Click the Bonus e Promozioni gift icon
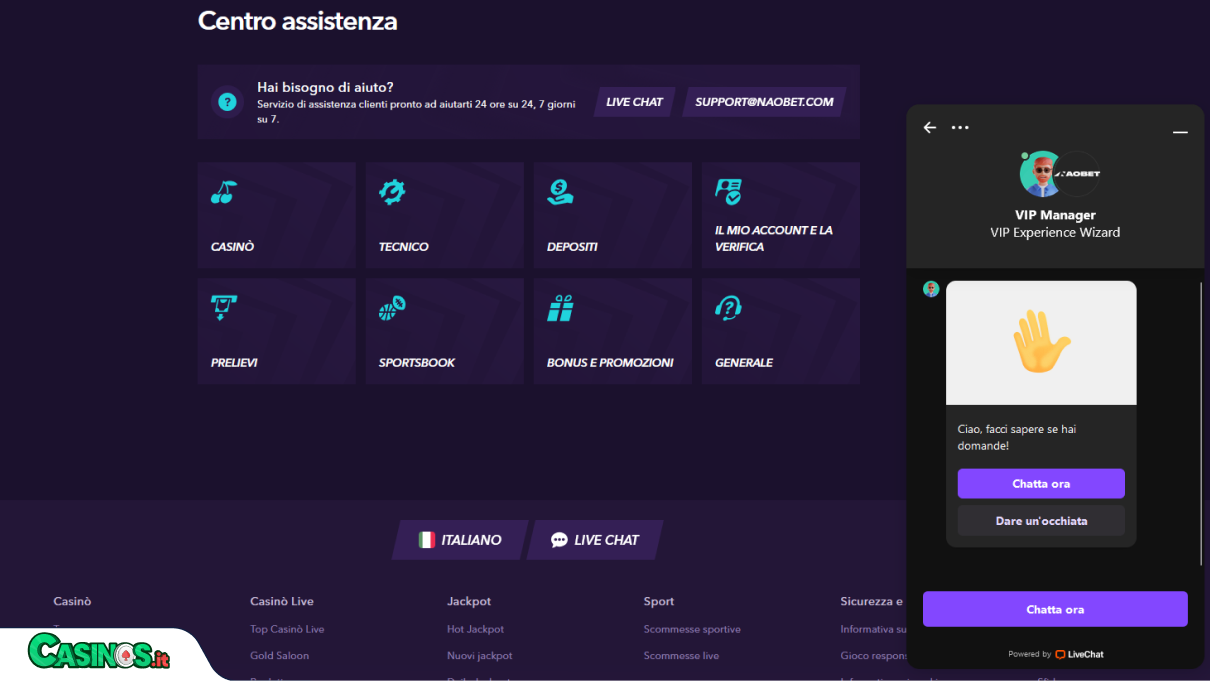 pos(560,308)
